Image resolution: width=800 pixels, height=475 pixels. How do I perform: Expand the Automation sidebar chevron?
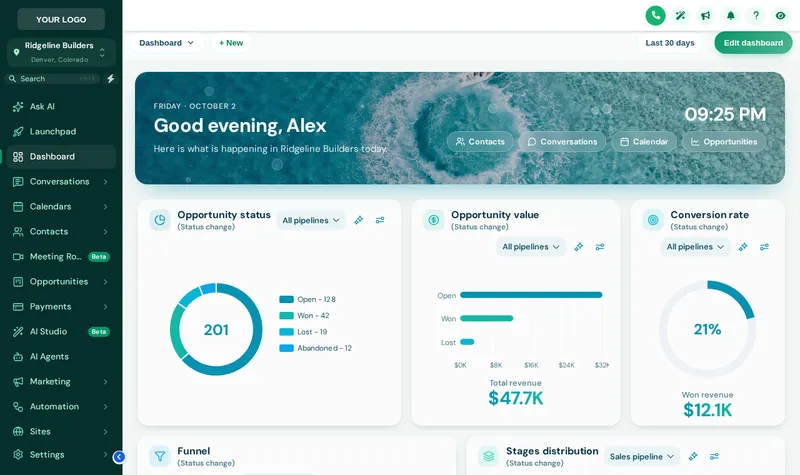106,407
